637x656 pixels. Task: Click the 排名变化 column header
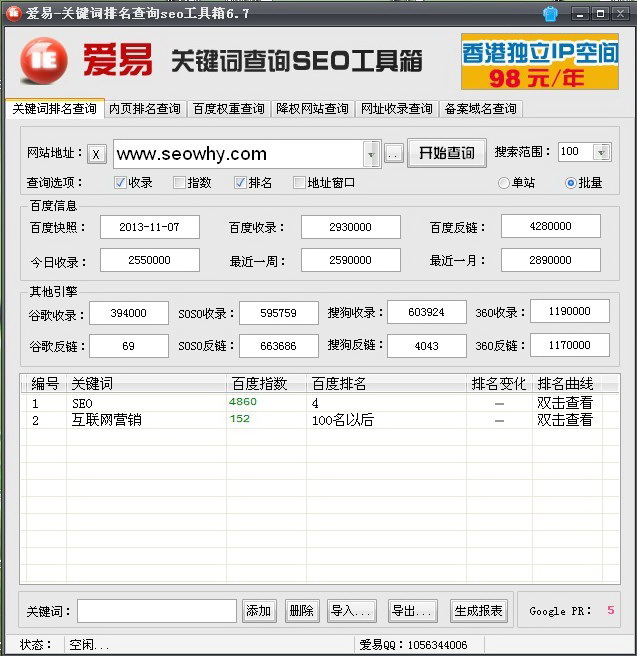point(499,384)
